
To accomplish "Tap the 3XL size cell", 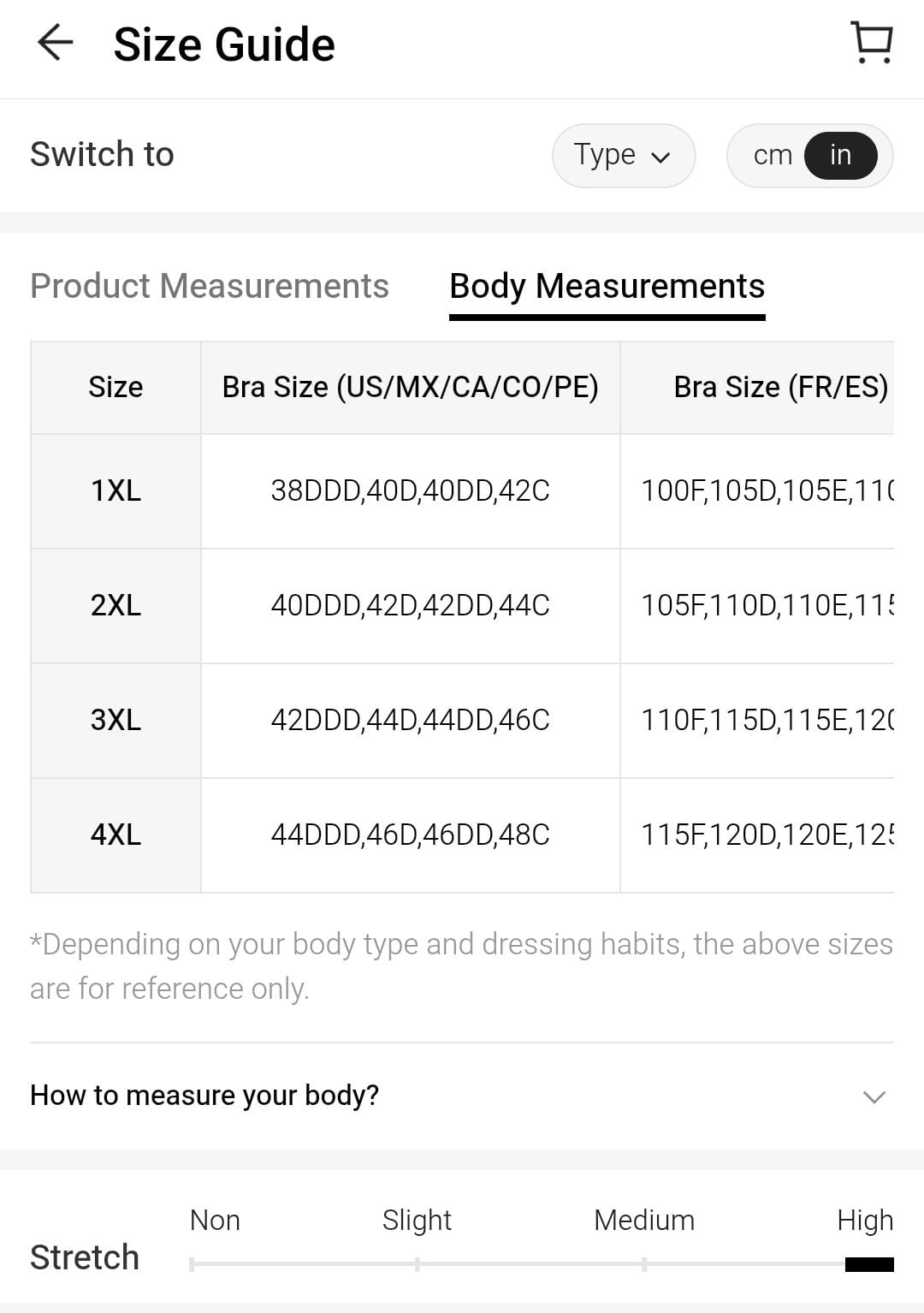I will (x=115, y=720).
